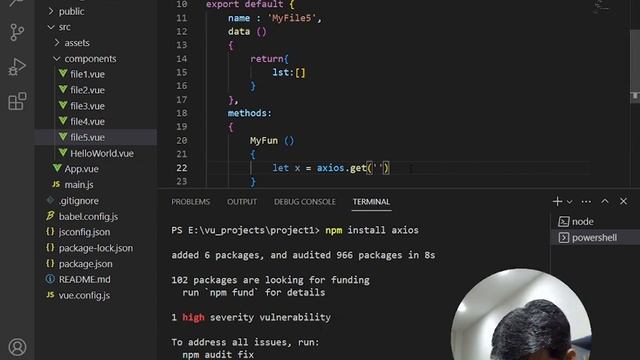Click the Babel icon beside babel.config.js

pos(50,216)
